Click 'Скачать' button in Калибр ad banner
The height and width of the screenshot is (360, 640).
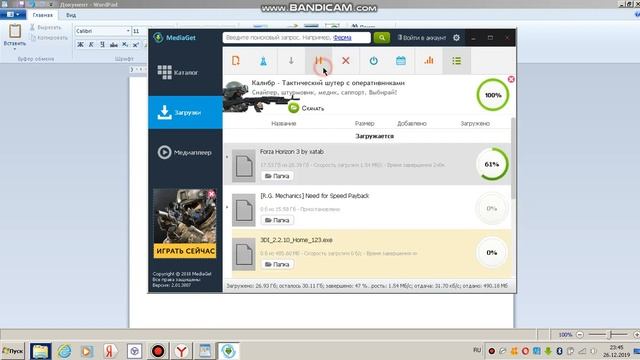pyautogui.click(x=306, y=108)
